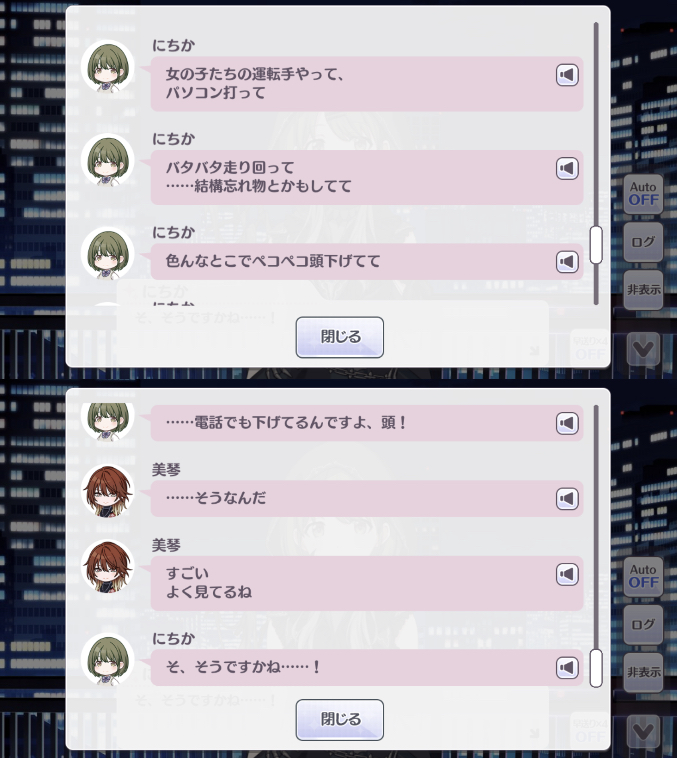Click Nichika avatar beside 女の子たちの運転手 message
Image resolution: width=677 pixels, height=758 pixels.
pyautogui.click(x=107, y=67)
